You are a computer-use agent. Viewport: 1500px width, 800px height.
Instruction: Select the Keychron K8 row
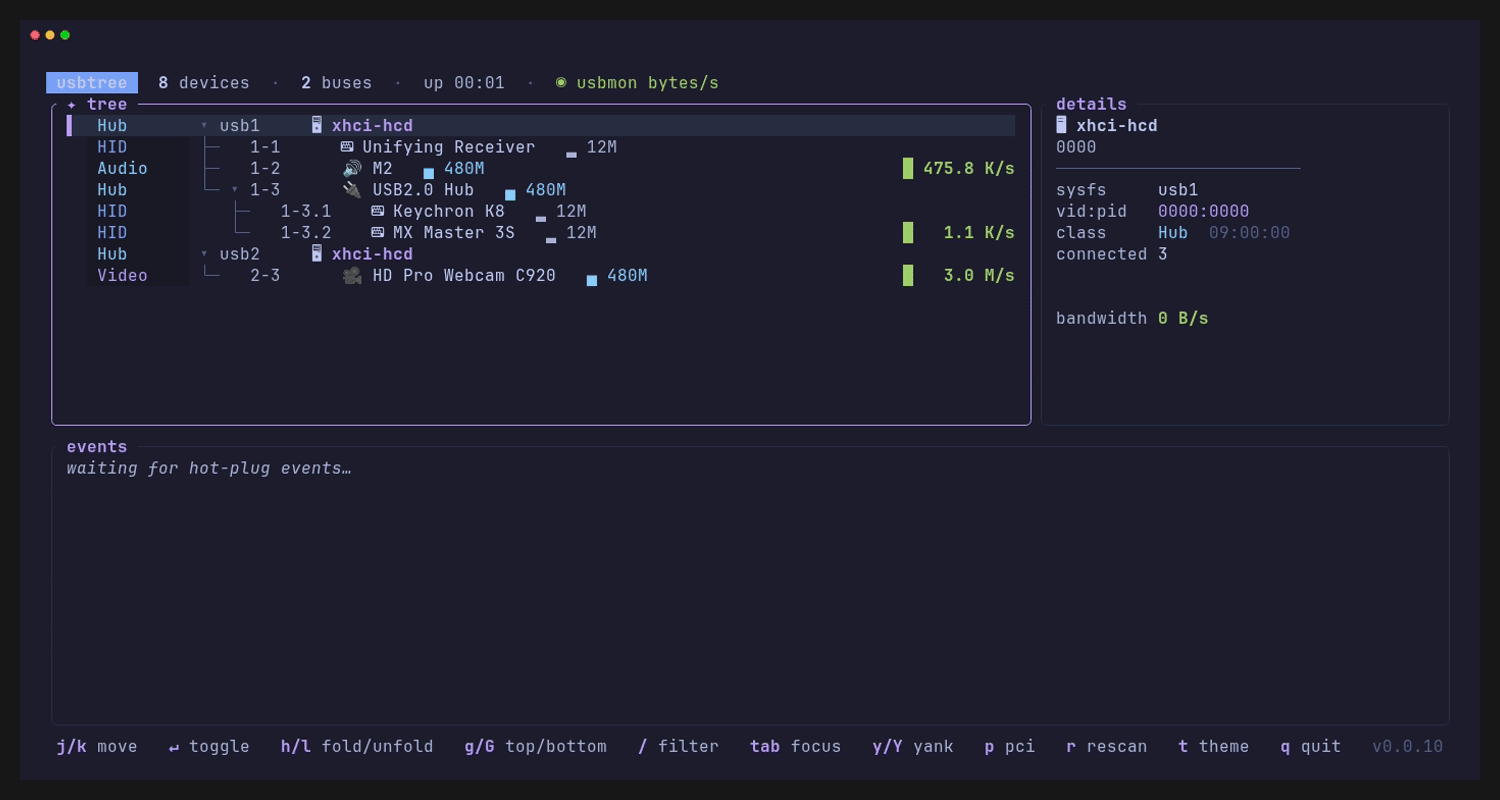tap(541, 211)
